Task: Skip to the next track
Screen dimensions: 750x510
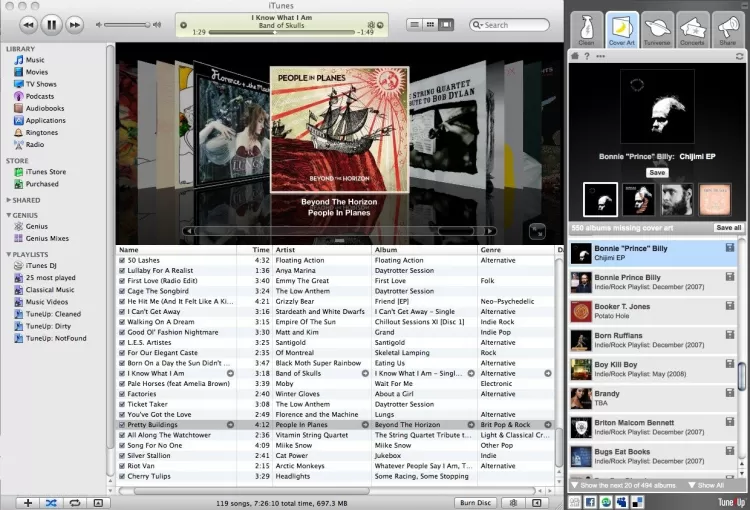Action: click(75, 25)
